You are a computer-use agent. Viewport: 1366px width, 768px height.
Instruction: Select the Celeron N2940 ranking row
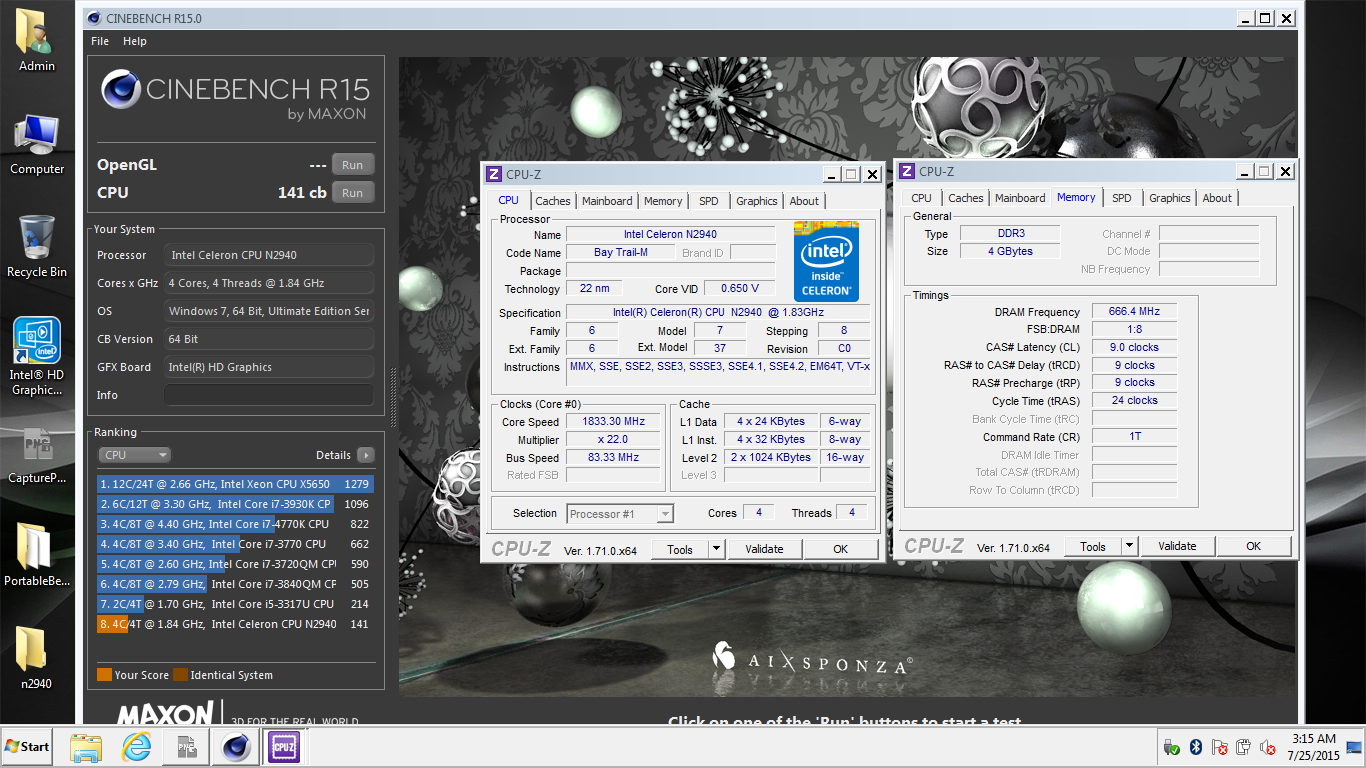(x=236, y=624)
